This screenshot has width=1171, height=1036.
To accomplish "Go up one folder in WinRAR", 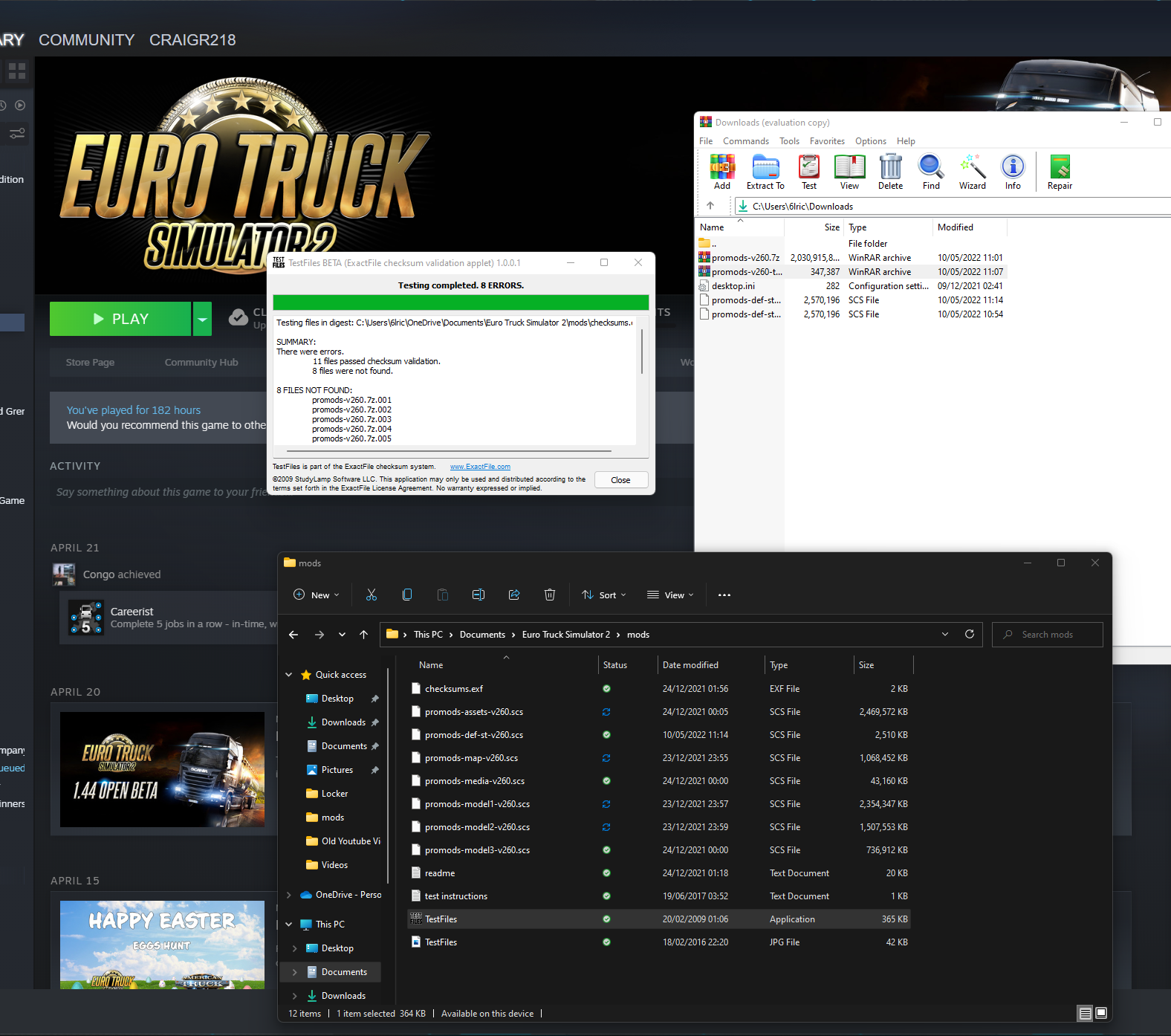I will click(710, 206).
